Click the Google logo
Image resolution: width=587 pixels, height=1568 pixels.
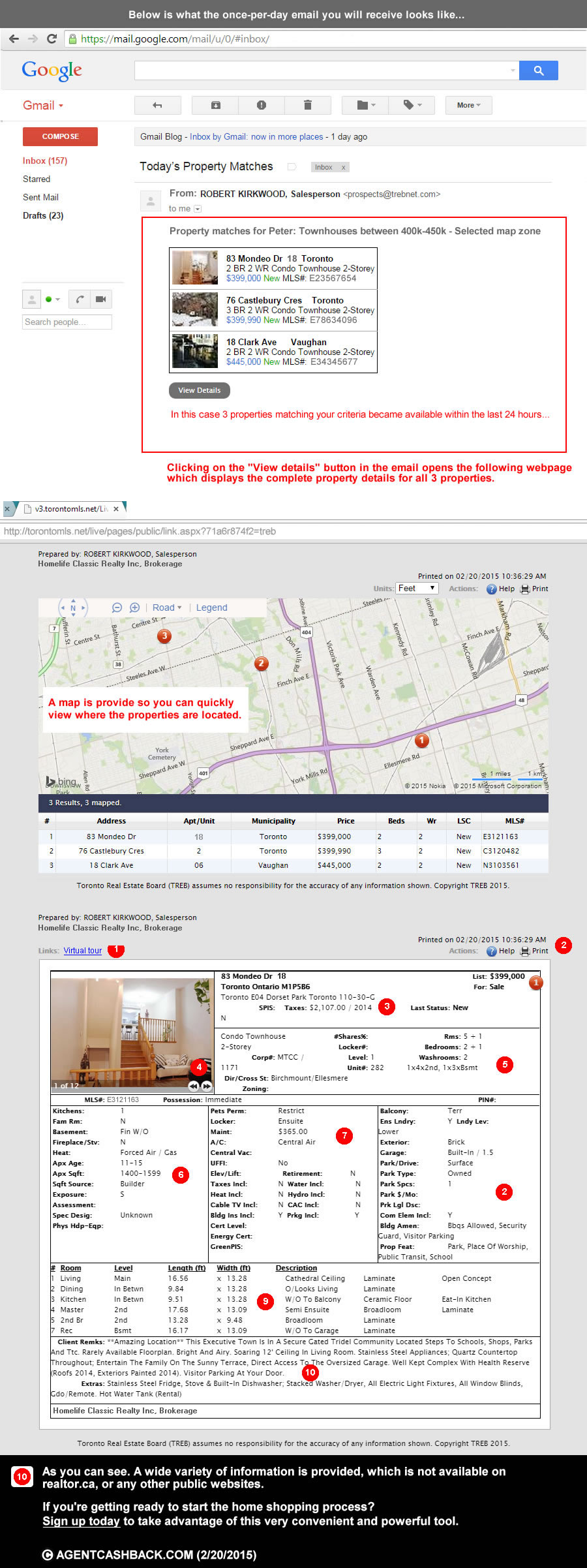point(52,70)
